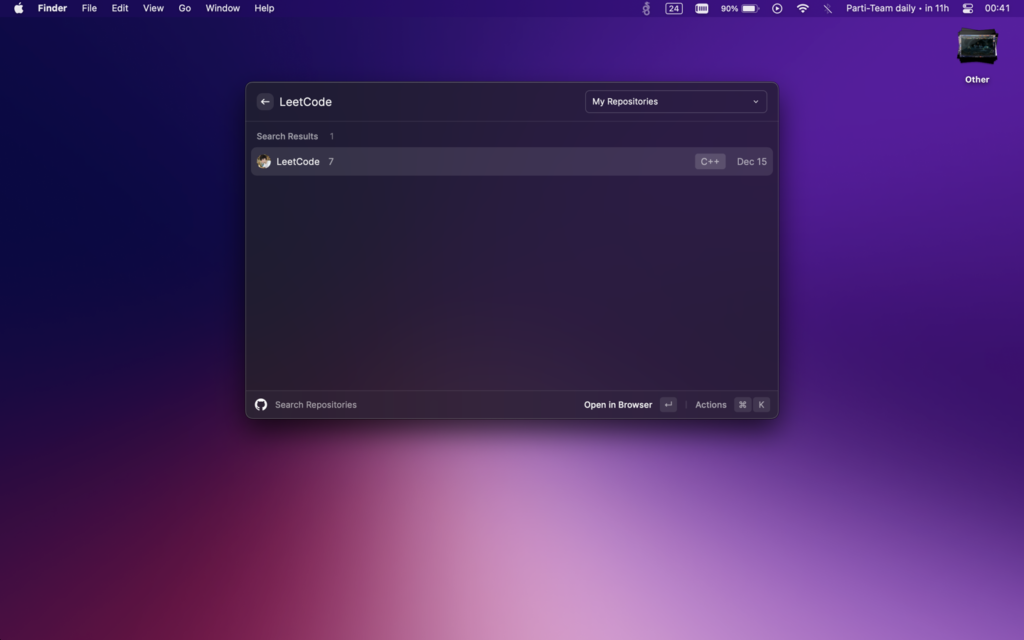Open the Go menu
Screen dimensions: 1024x640
tap(185, 8)
